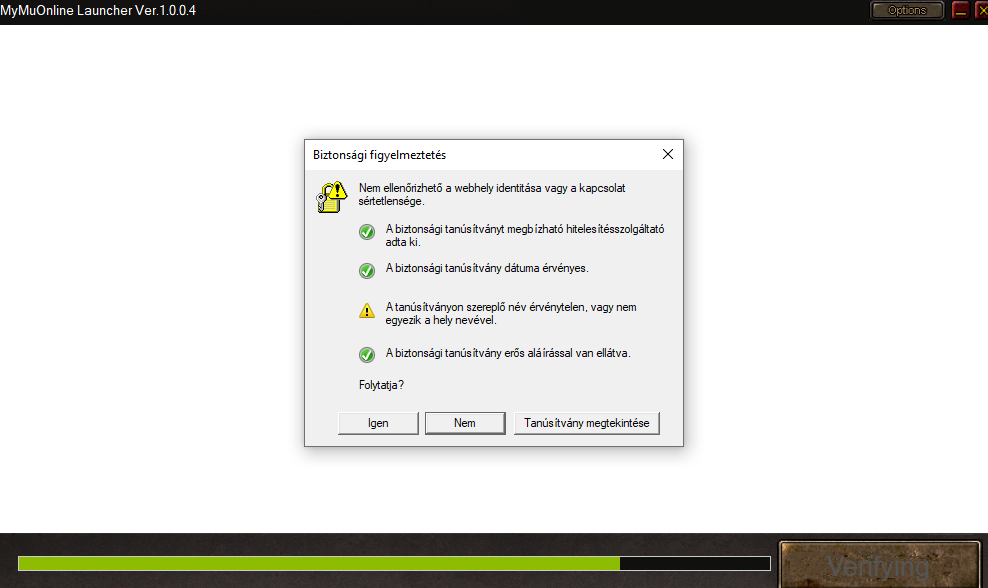Minimize the MyMuOnline launcher window
This screenshot has height=588, width=988.
pos(960,10)
